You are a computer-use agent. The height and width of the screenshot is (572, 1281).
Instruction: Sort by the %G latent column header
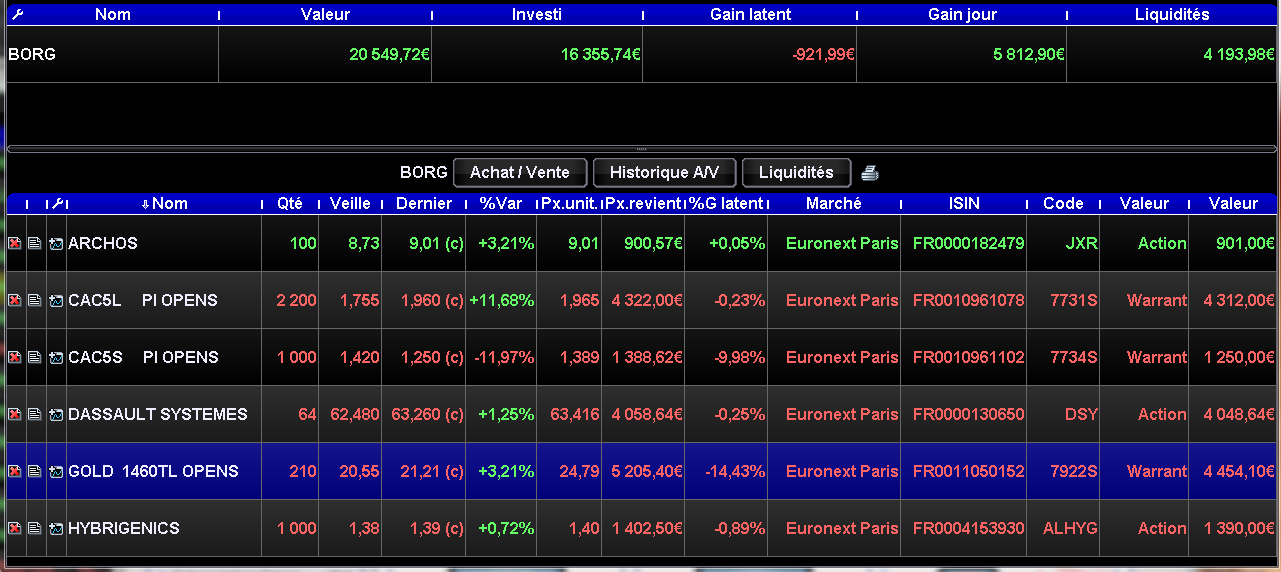coord(726,203)
